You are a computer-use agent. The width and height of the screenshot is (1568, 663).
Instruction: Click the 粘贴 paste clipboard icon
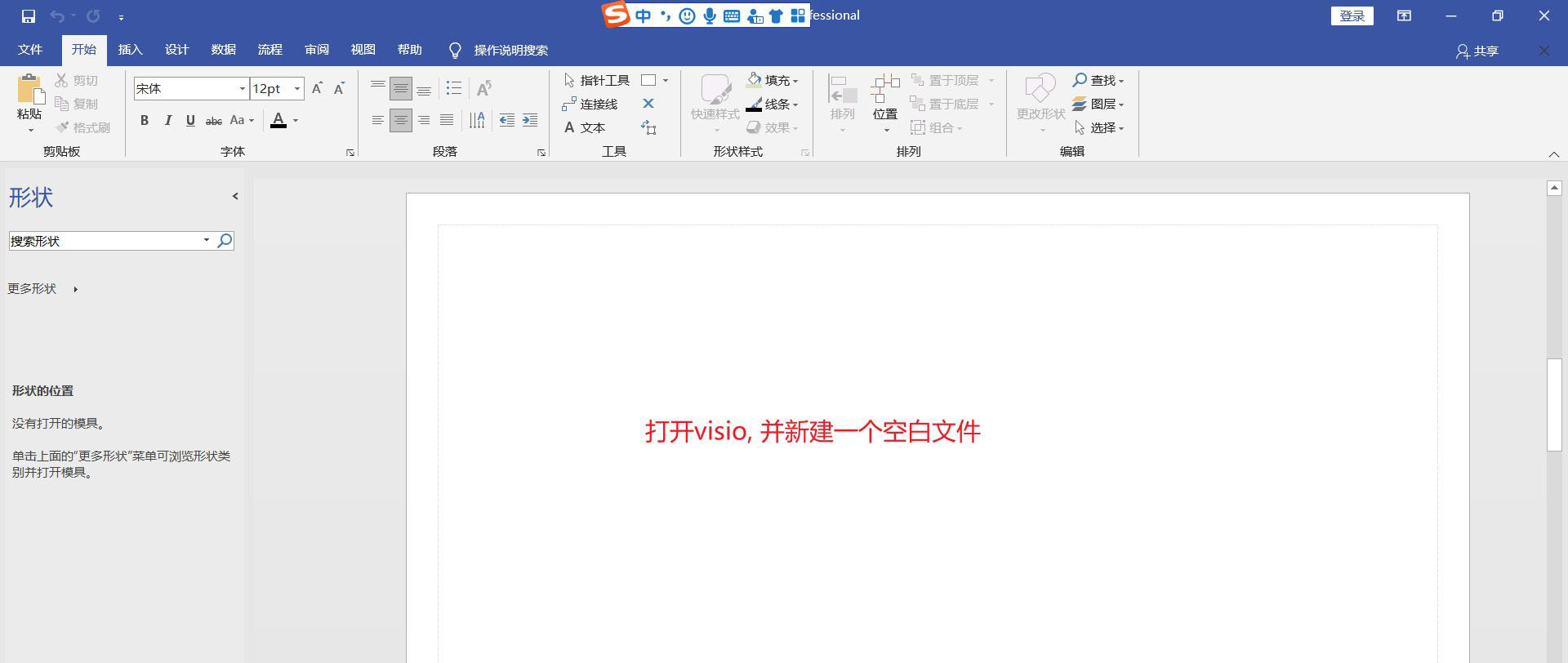coord(29,89)
